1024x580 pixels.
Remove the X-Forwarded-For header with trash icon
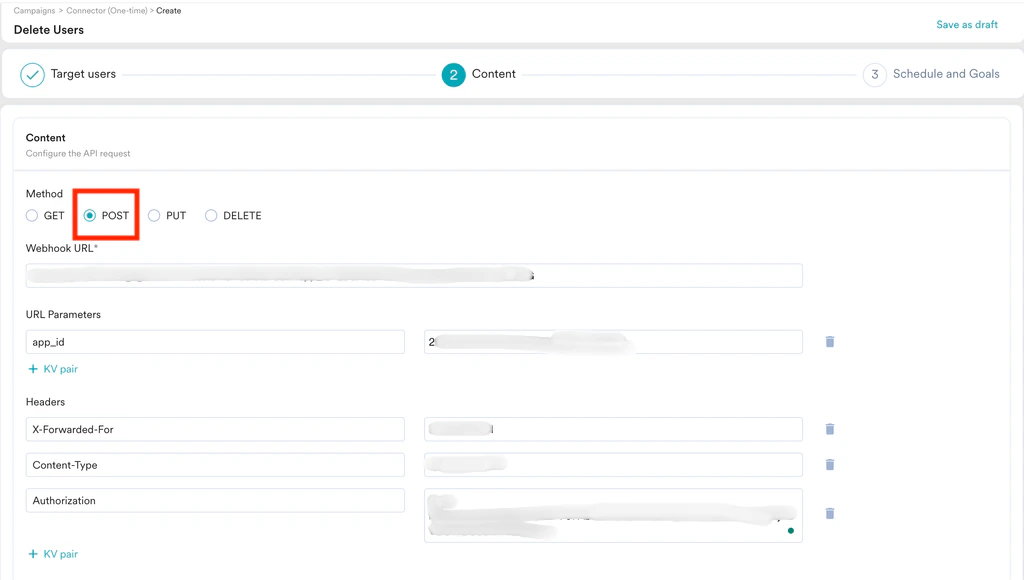[829, 428]
